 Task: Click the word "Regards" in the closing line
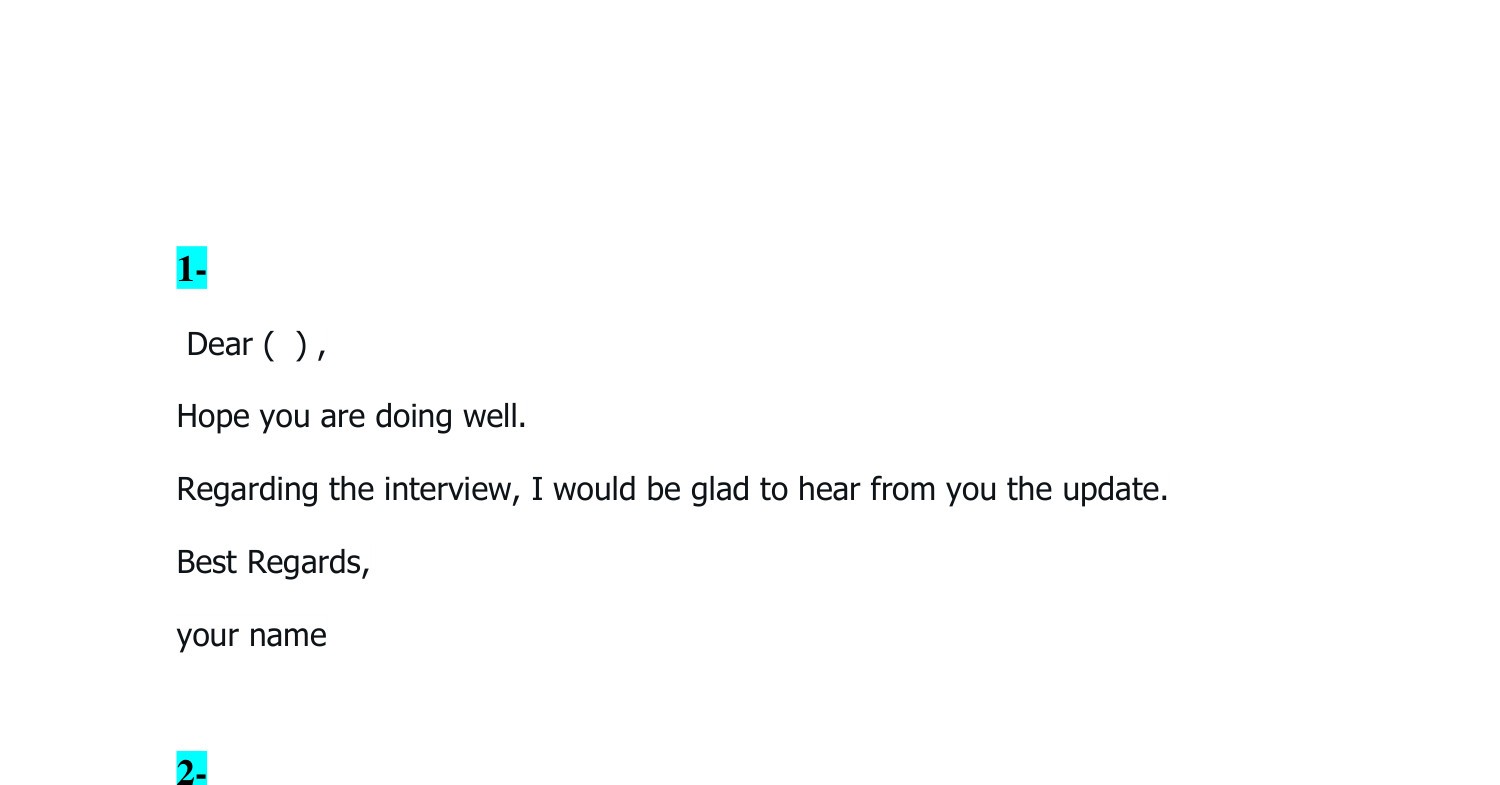click(x=304, y=563)
